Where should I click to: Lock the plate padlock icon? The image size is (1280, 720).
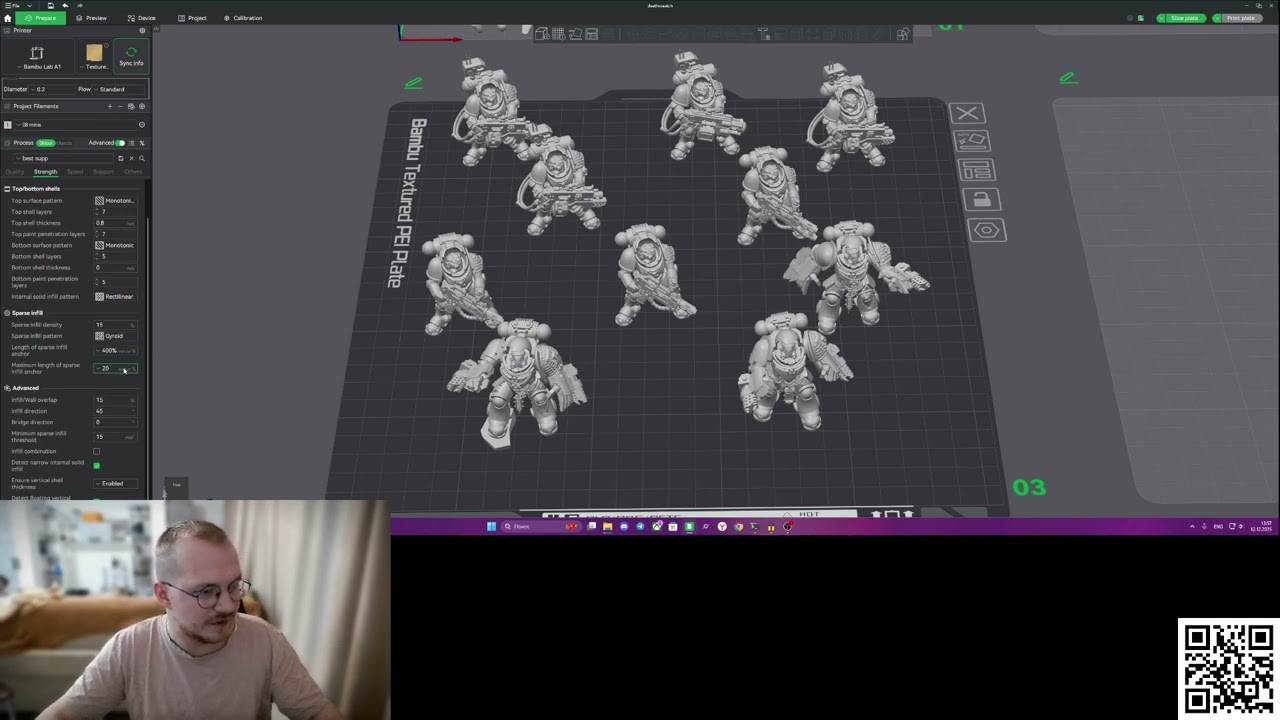click(981, 200)
